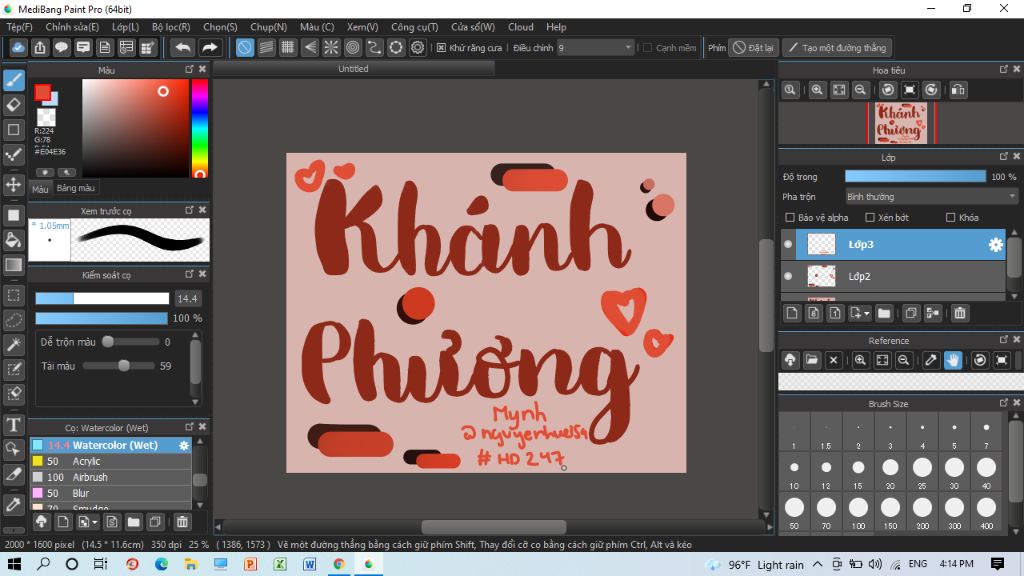Set the Tài màu slider
Image resolution: width=1024 pixels, height=576 pixels.
(118, 366)
